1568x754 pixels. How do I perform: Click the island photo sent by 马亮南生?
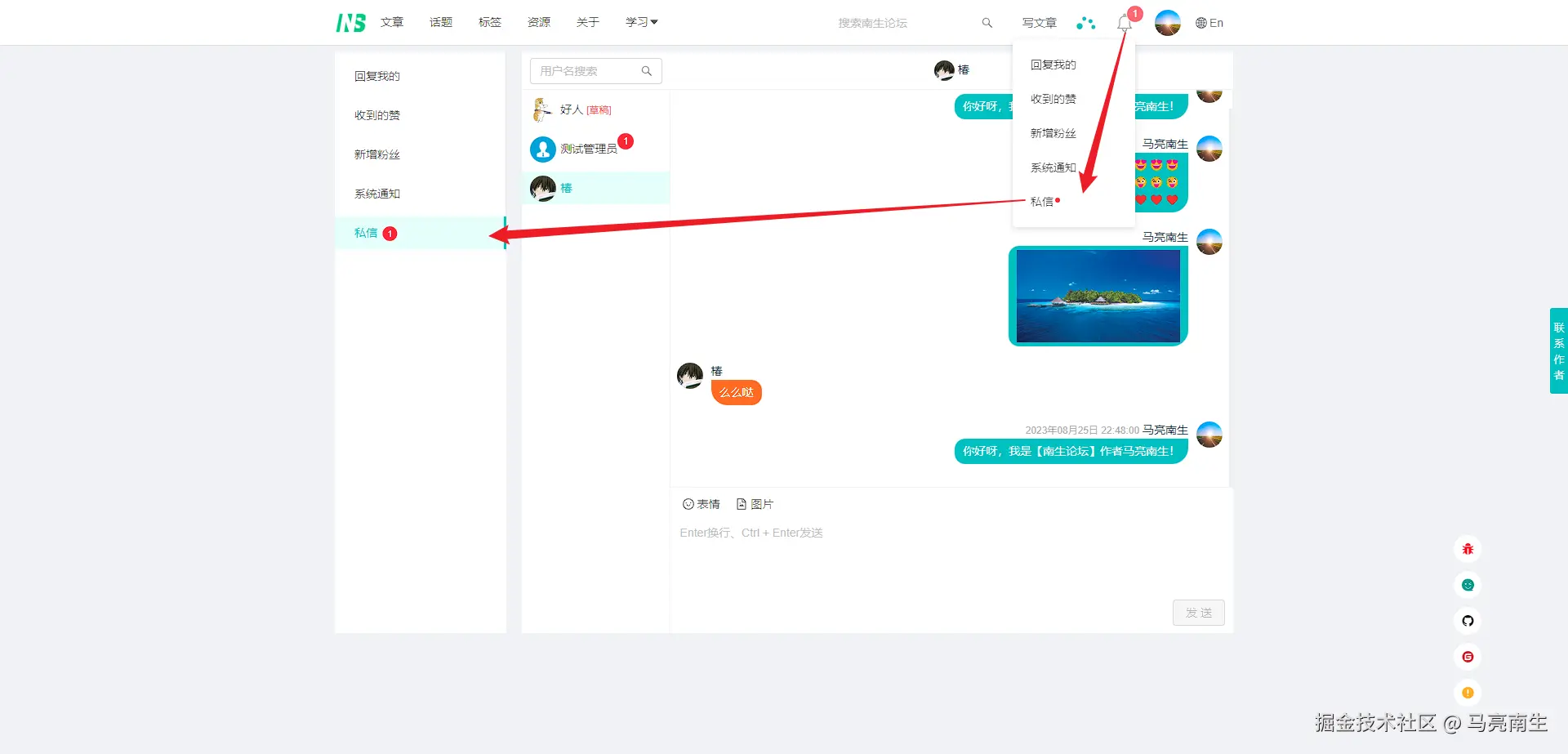pyautogui.click(x=1097, y=295)
